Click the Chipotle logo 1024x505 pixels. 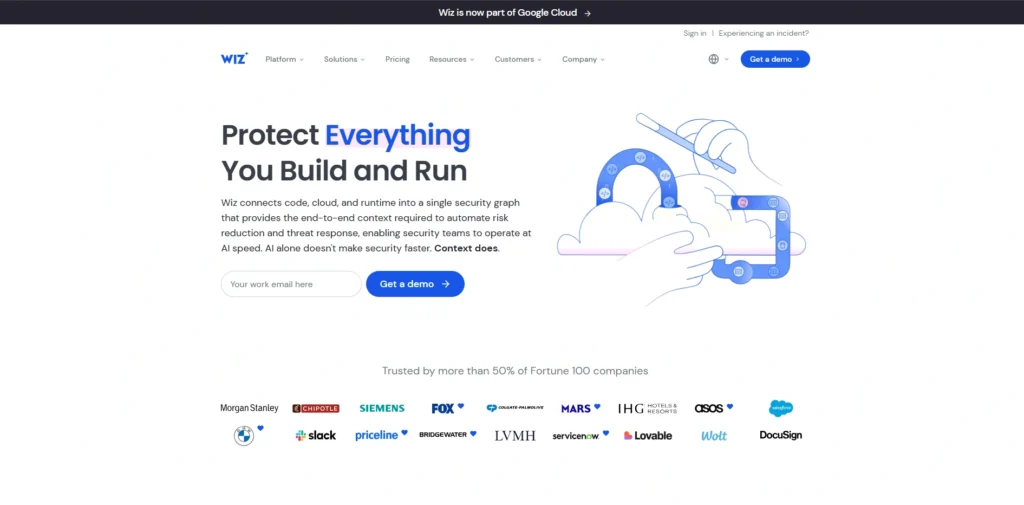(316, 408)
